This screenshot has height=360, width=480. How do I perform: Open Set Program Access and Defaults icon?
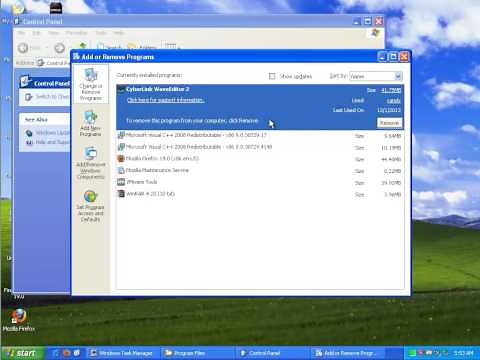(x=90, y=206)
